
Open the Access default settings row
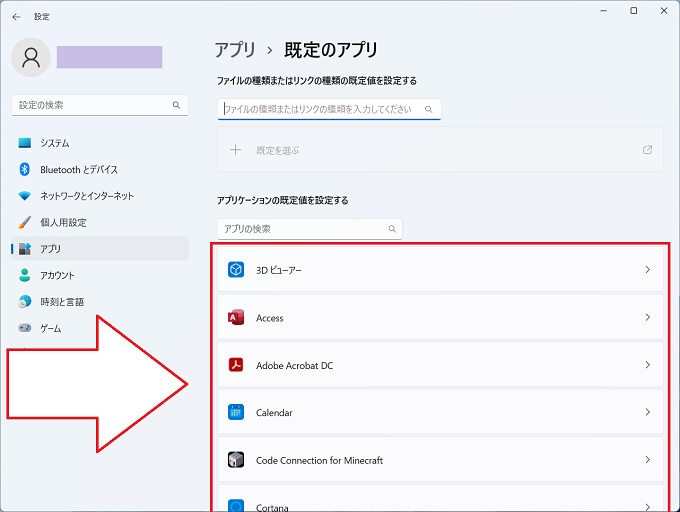pyautogui.click(x=440, y=317)
